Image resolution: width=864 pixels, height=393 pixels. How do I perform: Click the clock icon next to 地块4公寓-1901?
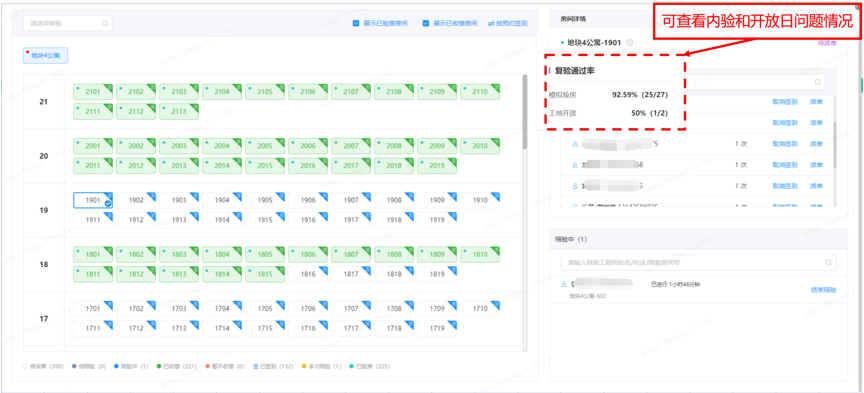630,42
